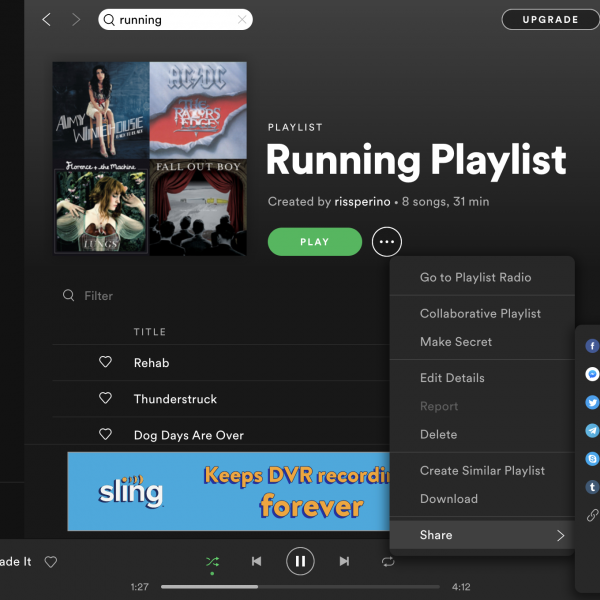Screen dimensions: 600x600
Task: Toggle repeat in the player bar
Action: click(x=388, y=561)
